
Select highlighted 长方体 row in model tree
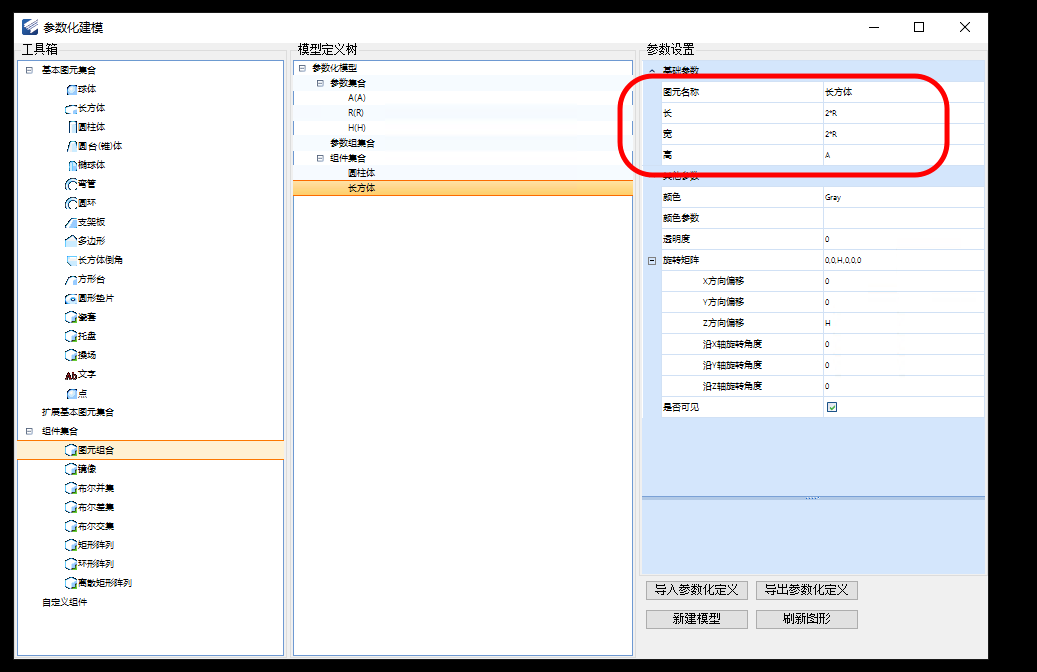coord(463,189)
